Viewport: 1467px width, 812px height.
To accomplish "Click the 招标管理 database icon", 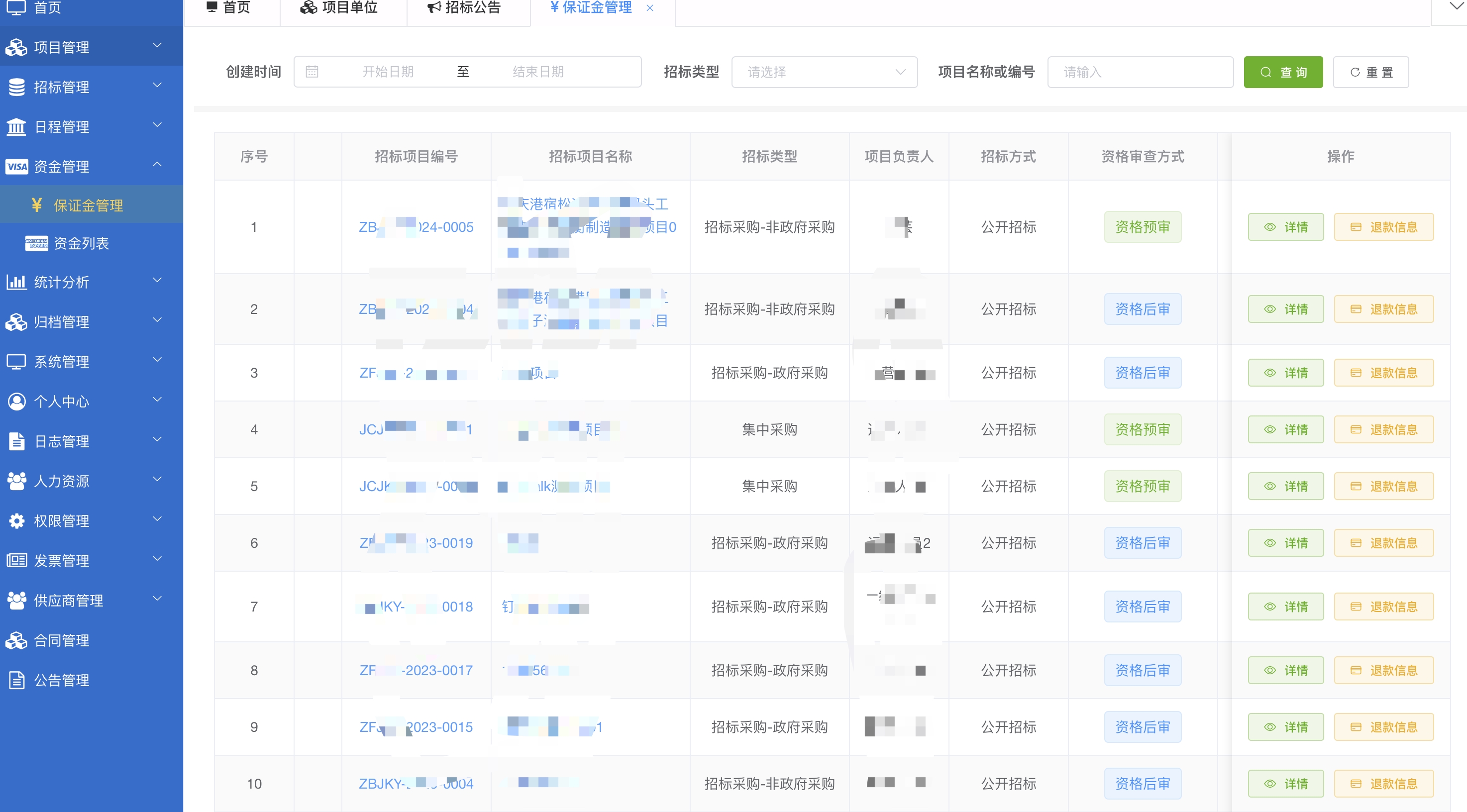I will [x=16, y=87].
